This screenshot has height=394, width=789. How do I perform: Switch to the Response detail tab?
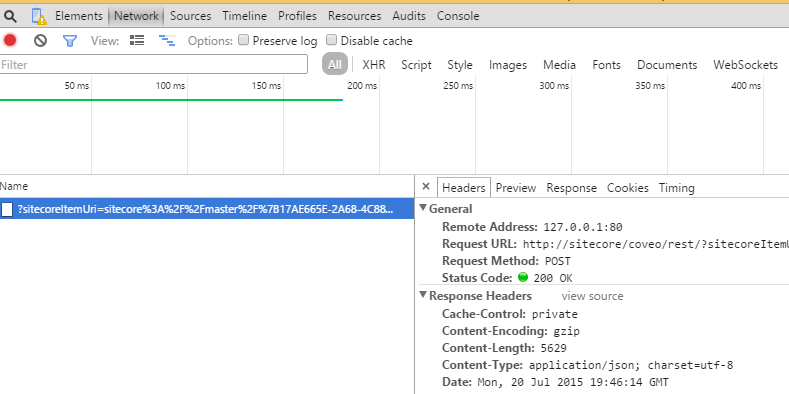[x=572, y=188]
